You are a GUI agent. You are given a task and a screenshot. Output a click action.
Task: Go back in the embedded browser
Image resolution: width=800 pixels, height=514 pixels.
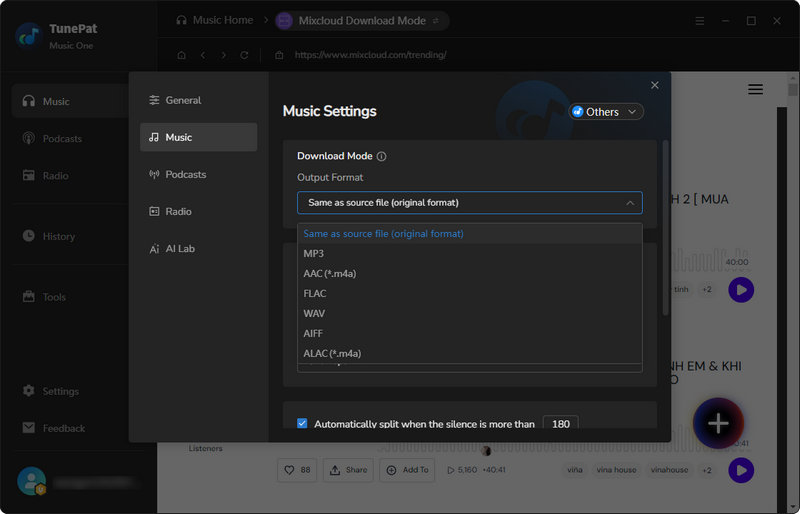pos(203,55)
